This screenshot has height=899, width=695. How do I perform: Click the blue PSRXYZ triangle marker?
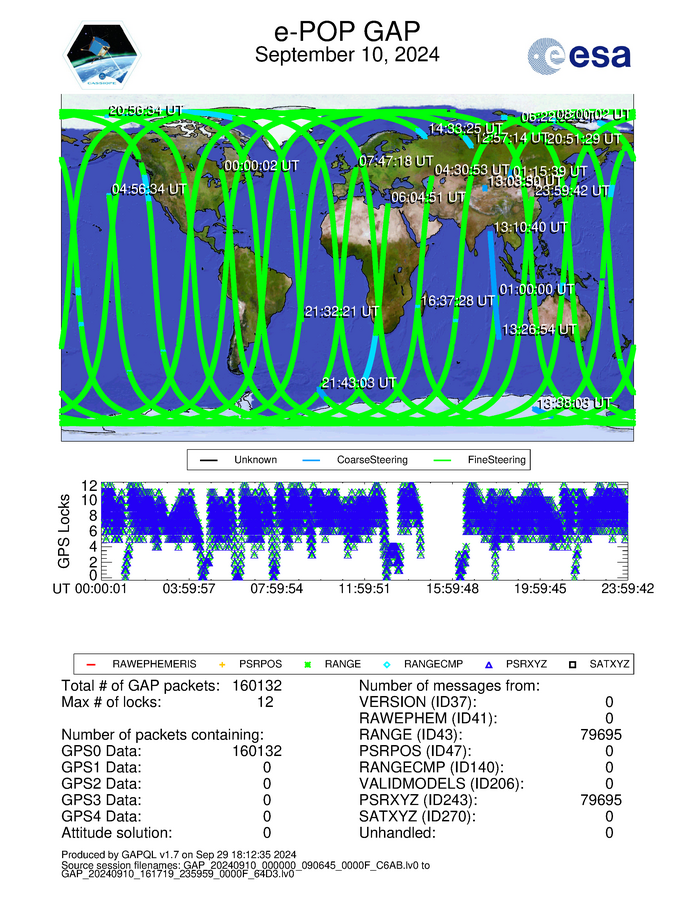coord(490,664)
